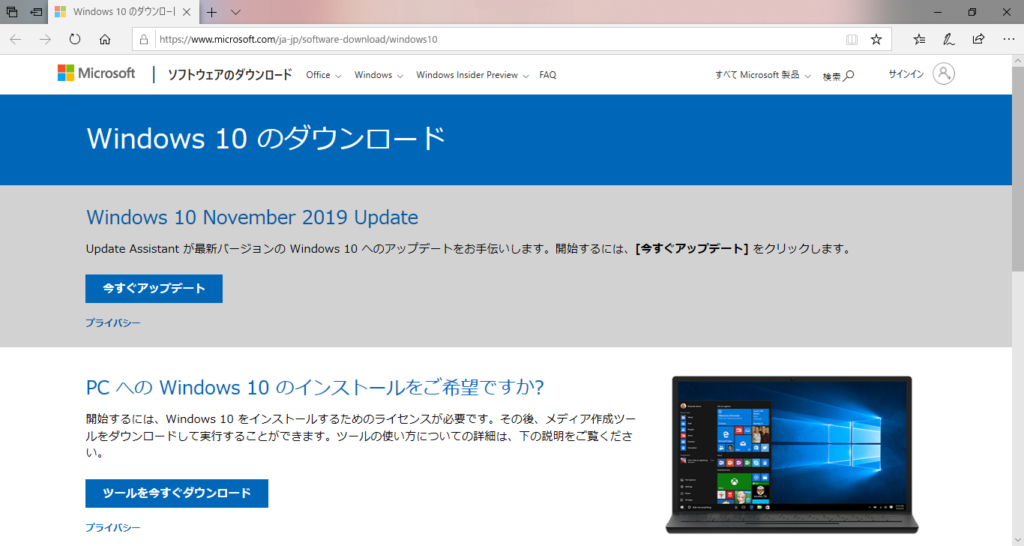
Task: Click the Microsoft logo
Action: (96, 73)
